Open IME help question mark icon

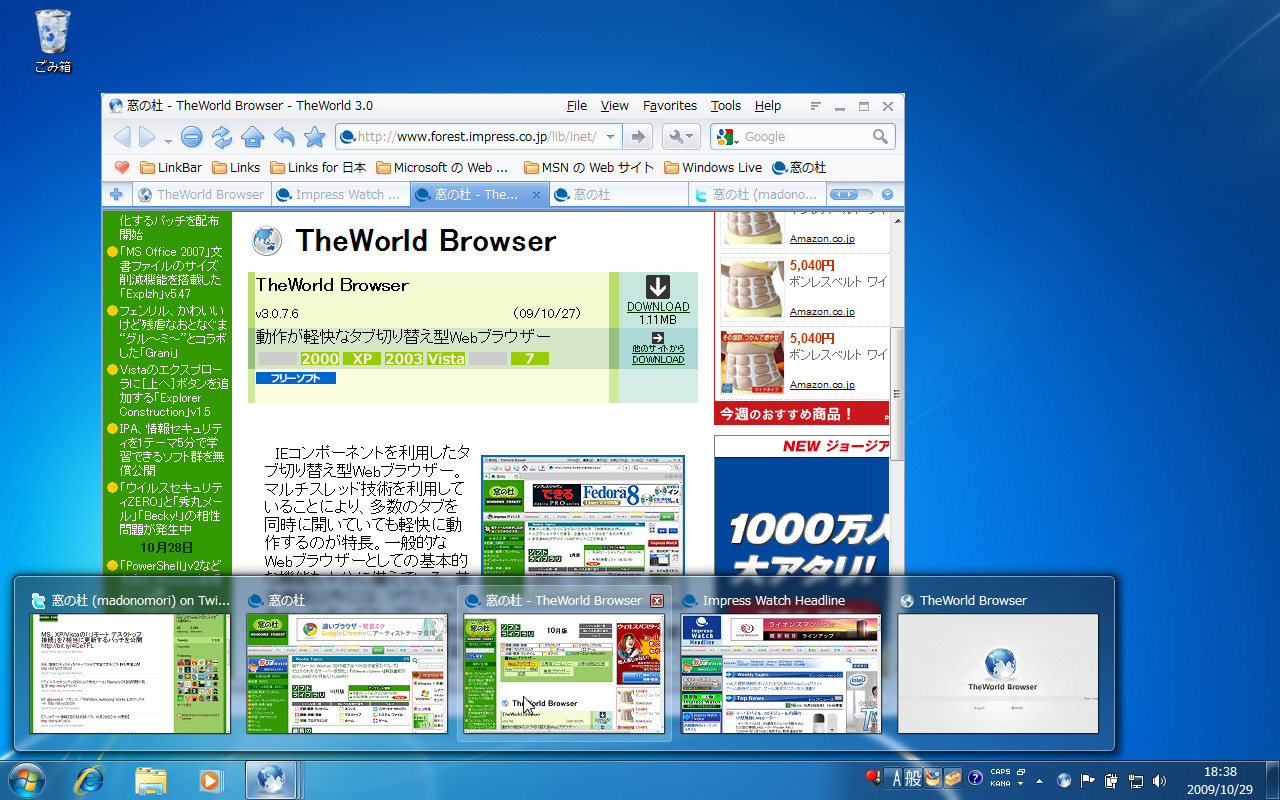975,779
